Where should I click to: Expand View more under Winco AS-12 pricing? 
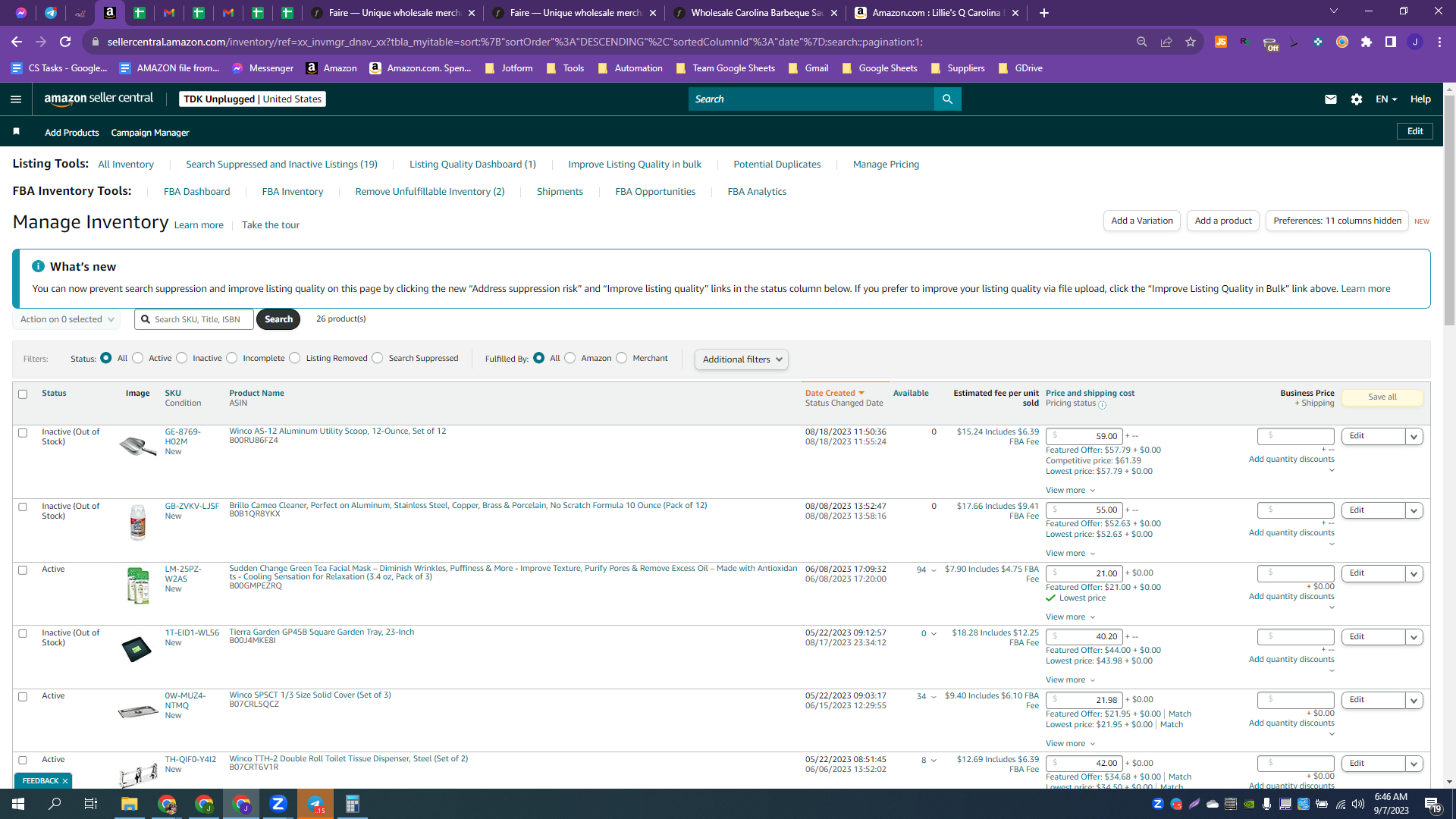[x=1070, y=491]
